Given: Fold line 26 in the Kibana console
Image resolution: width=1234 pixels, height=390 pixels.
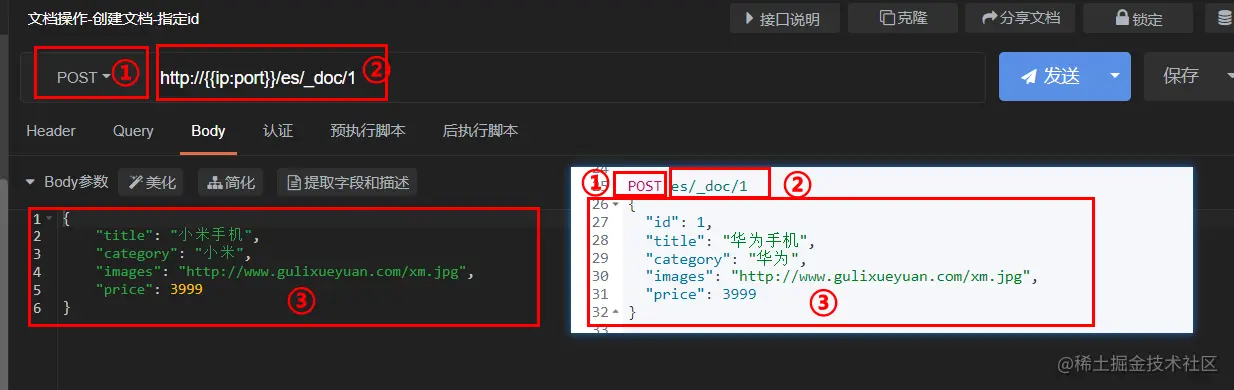Looking at the screenshot, I should (x=616, y=205).
